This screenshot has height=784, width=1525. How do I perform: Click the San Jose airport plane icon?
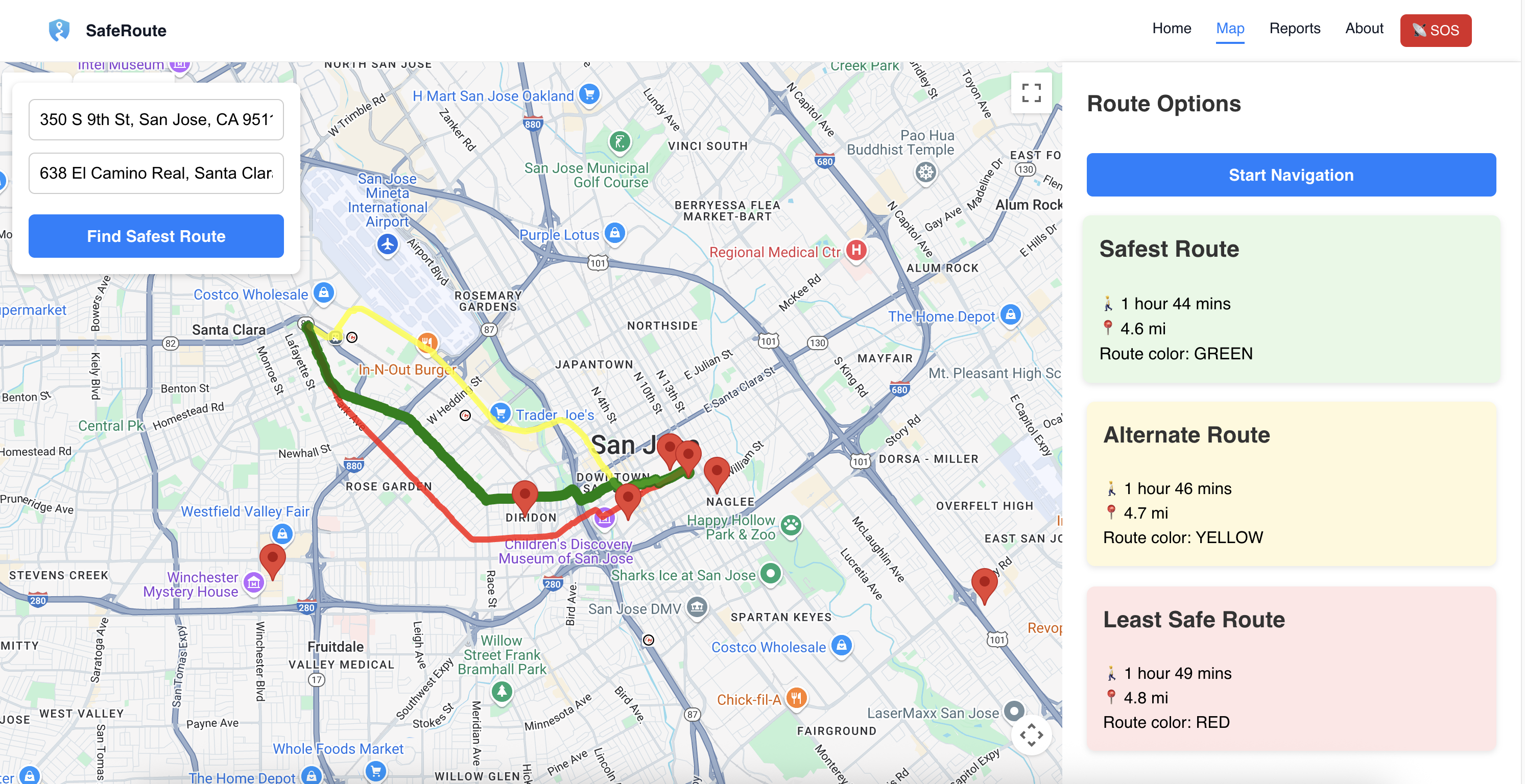pos(388,244)
